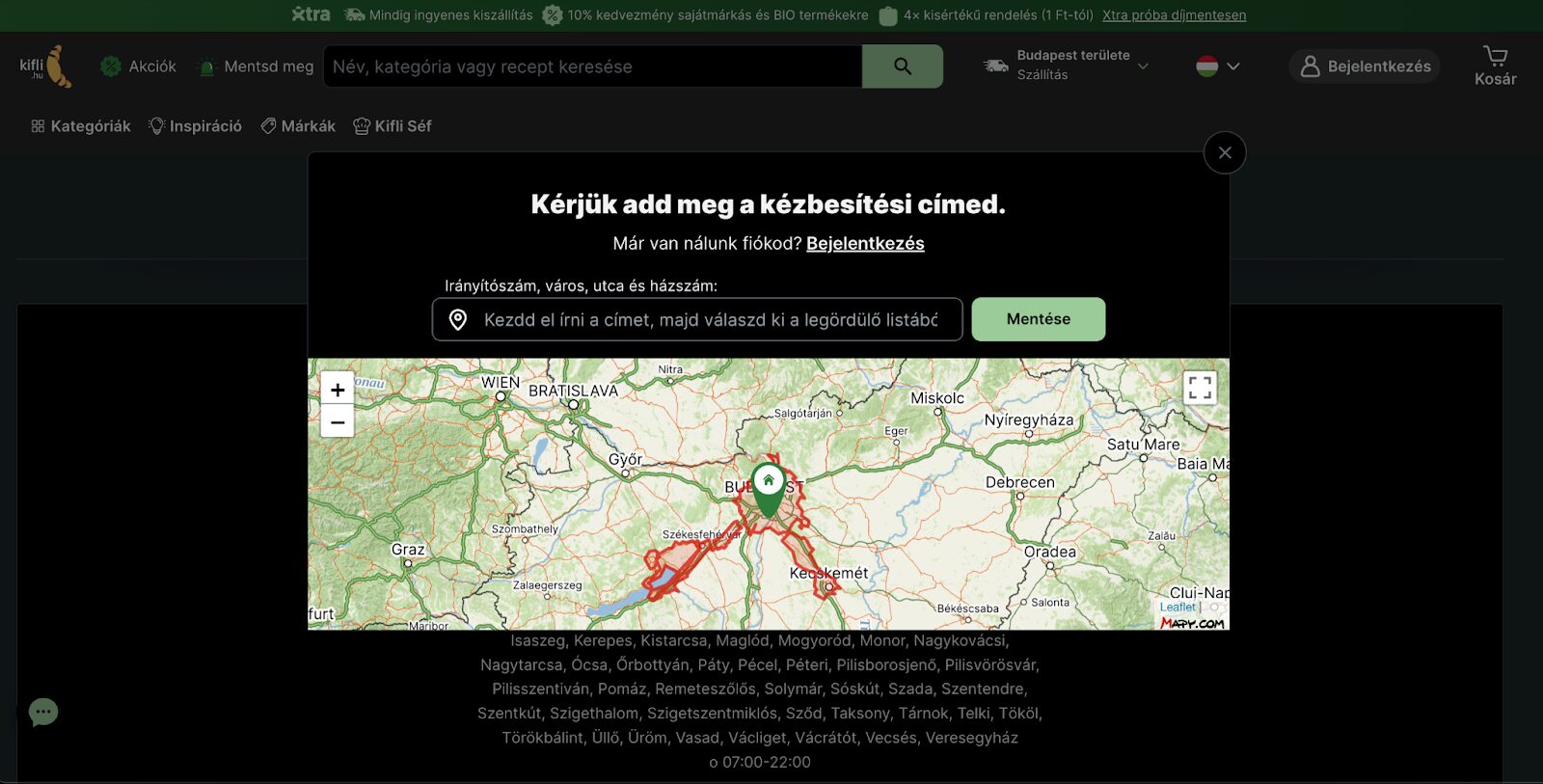This screenshot has width=1543, height=784.
Task: Go to Márkák brands page
Action: click(x=298, y=126)
